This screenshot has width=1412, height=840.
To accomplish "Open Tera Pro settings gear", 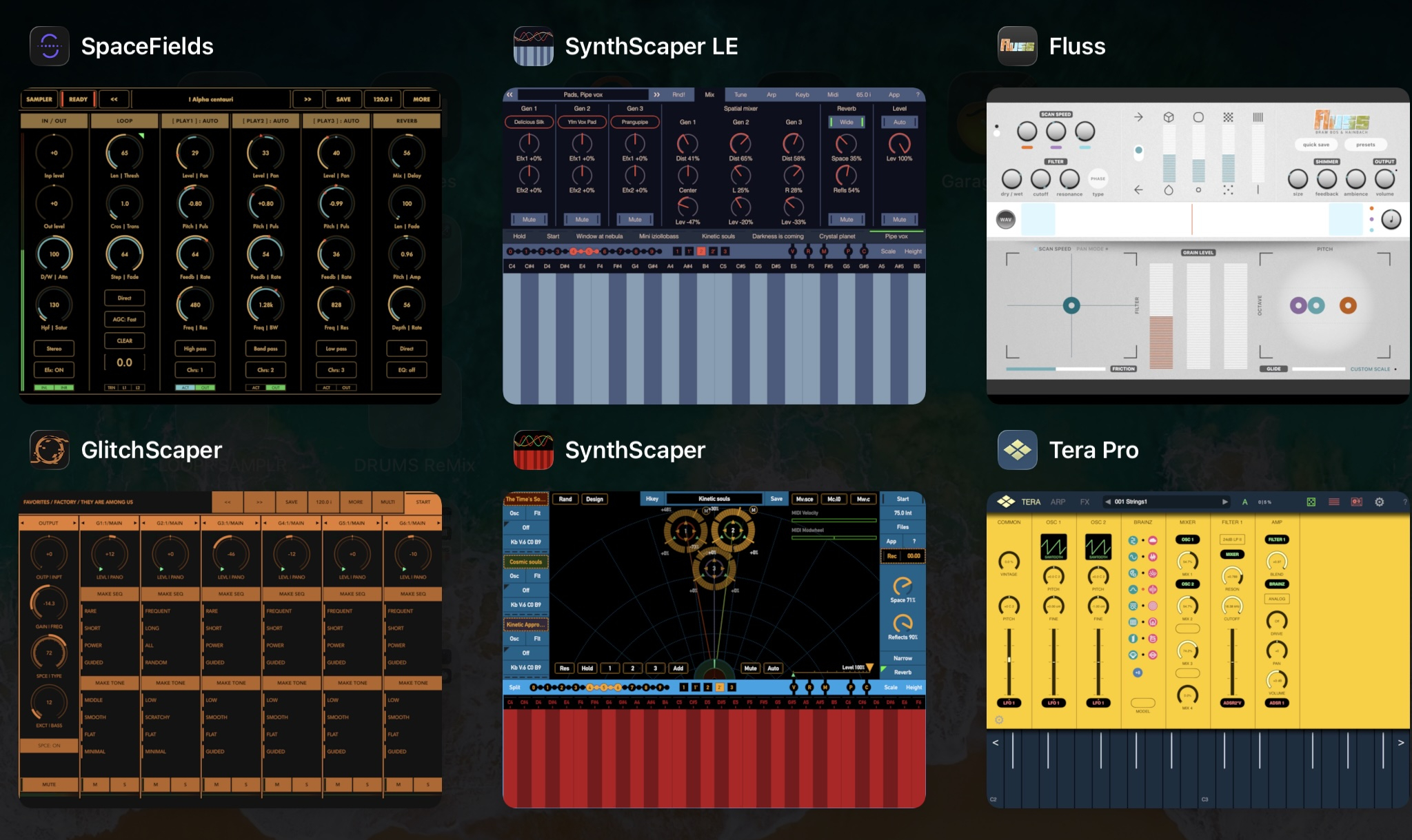I will click(1380, 502).
